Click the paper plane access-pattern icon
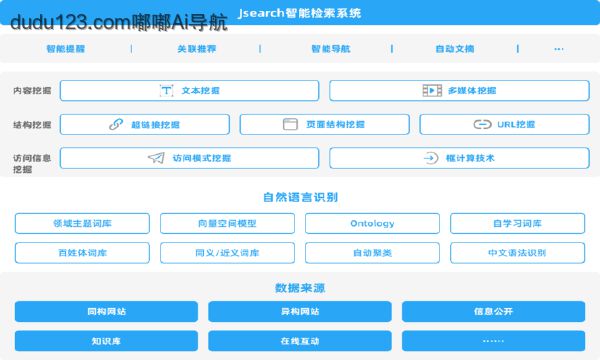600x360 pixels. 156,158
